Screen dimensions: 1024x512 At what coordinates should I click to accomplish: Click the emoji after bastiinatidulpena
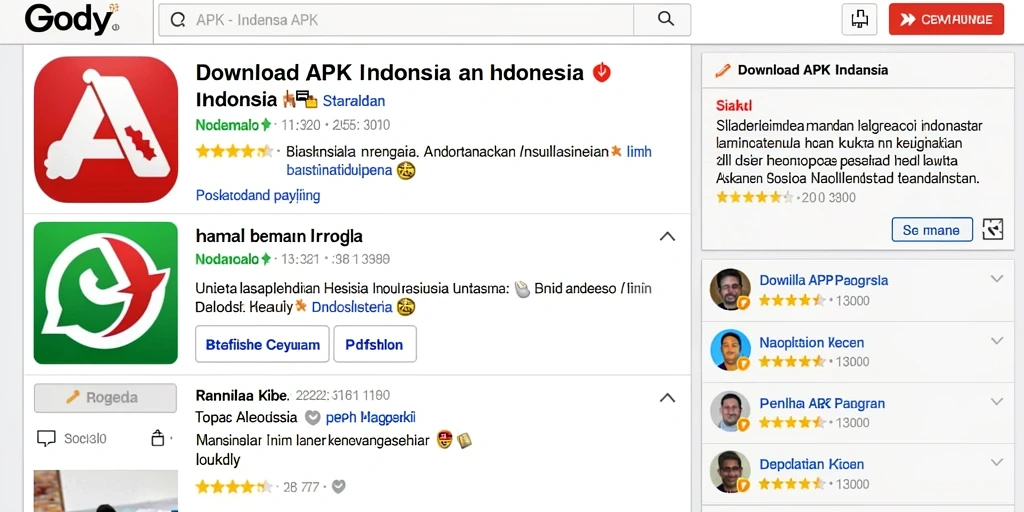(406, 171)
